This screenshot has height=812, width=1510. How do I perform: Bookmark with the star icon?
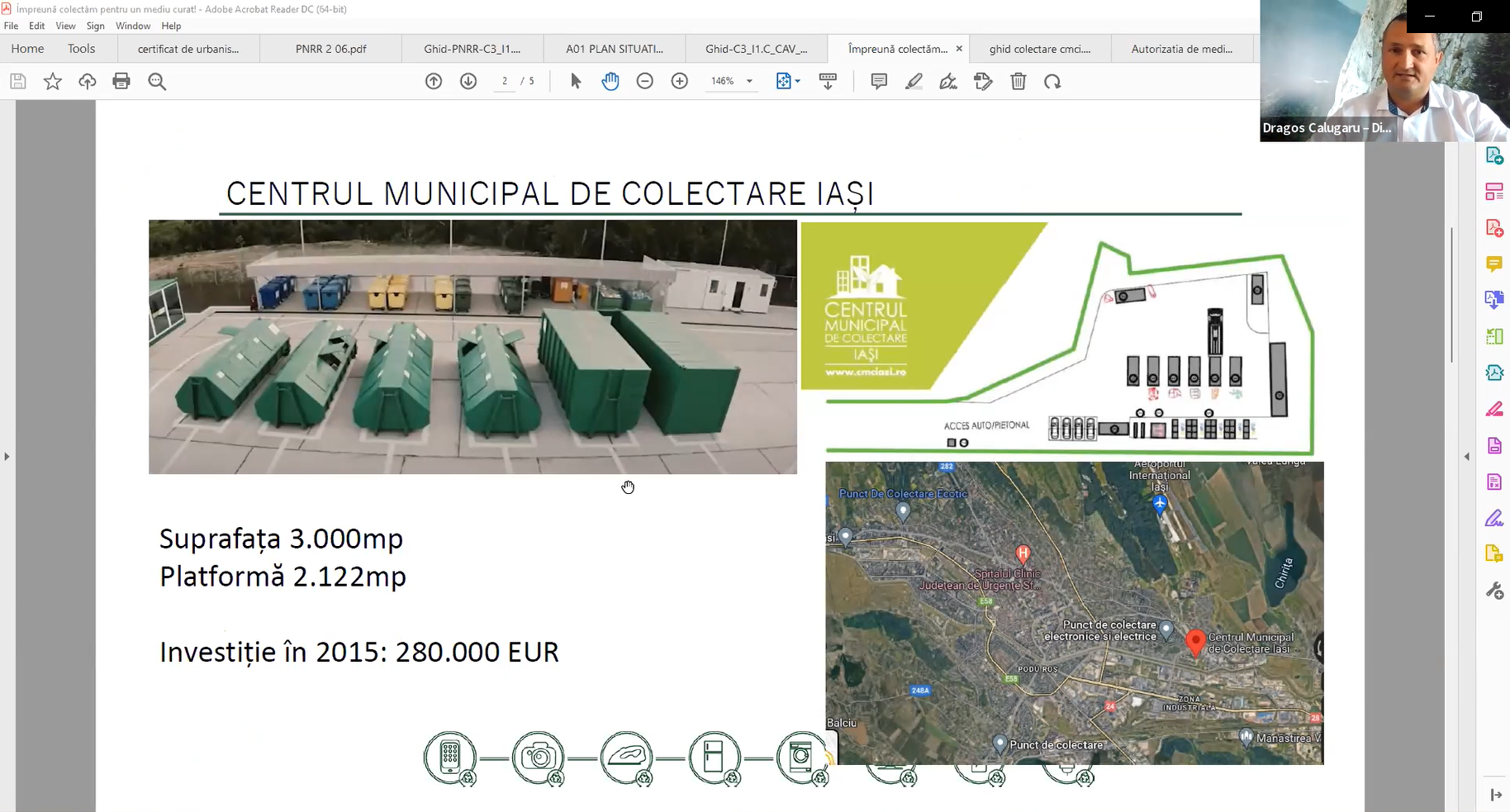coord(53,81)
